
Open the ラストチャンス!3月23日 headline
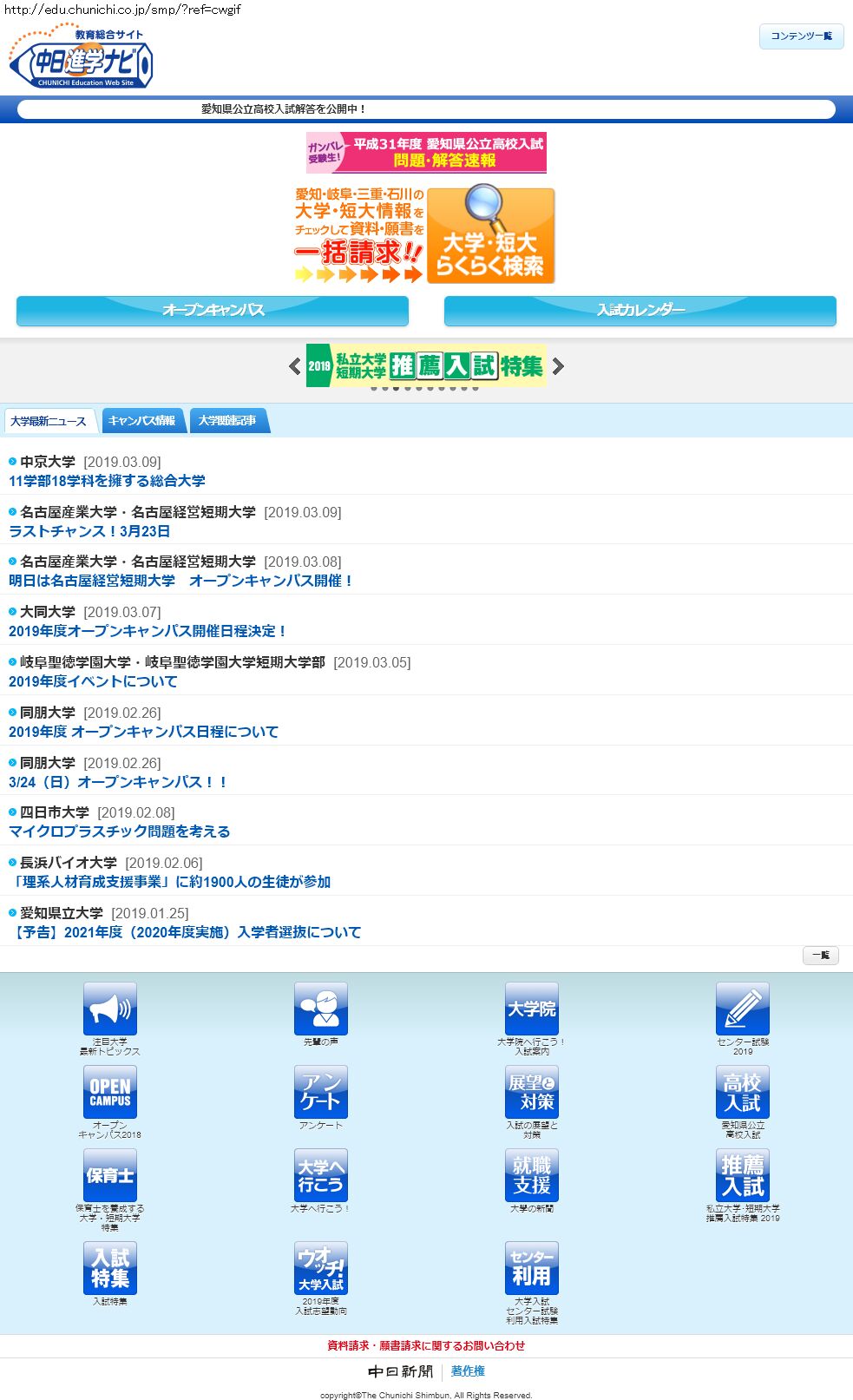[89, 531]
